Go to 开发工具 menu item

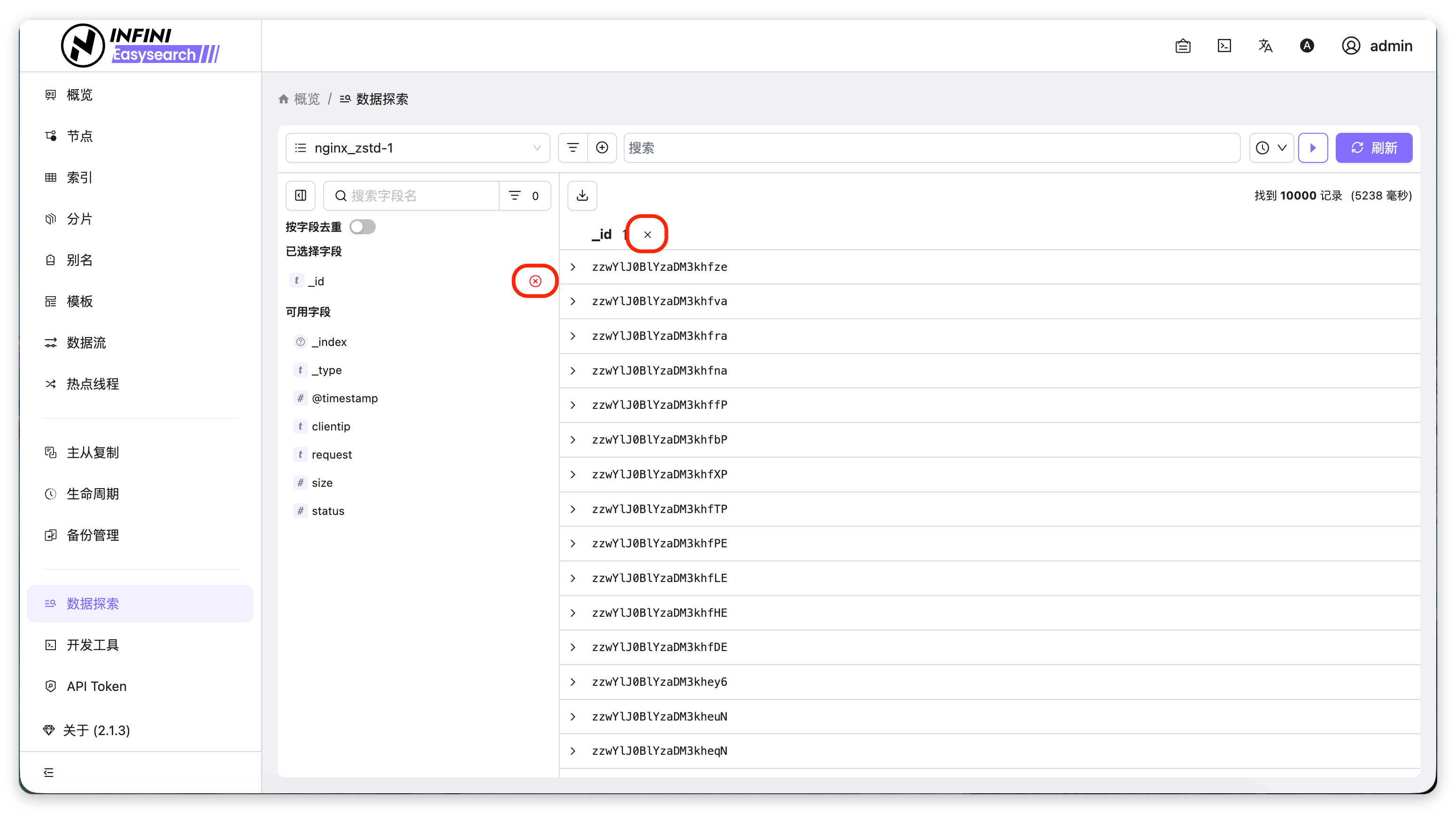point(92,644)
